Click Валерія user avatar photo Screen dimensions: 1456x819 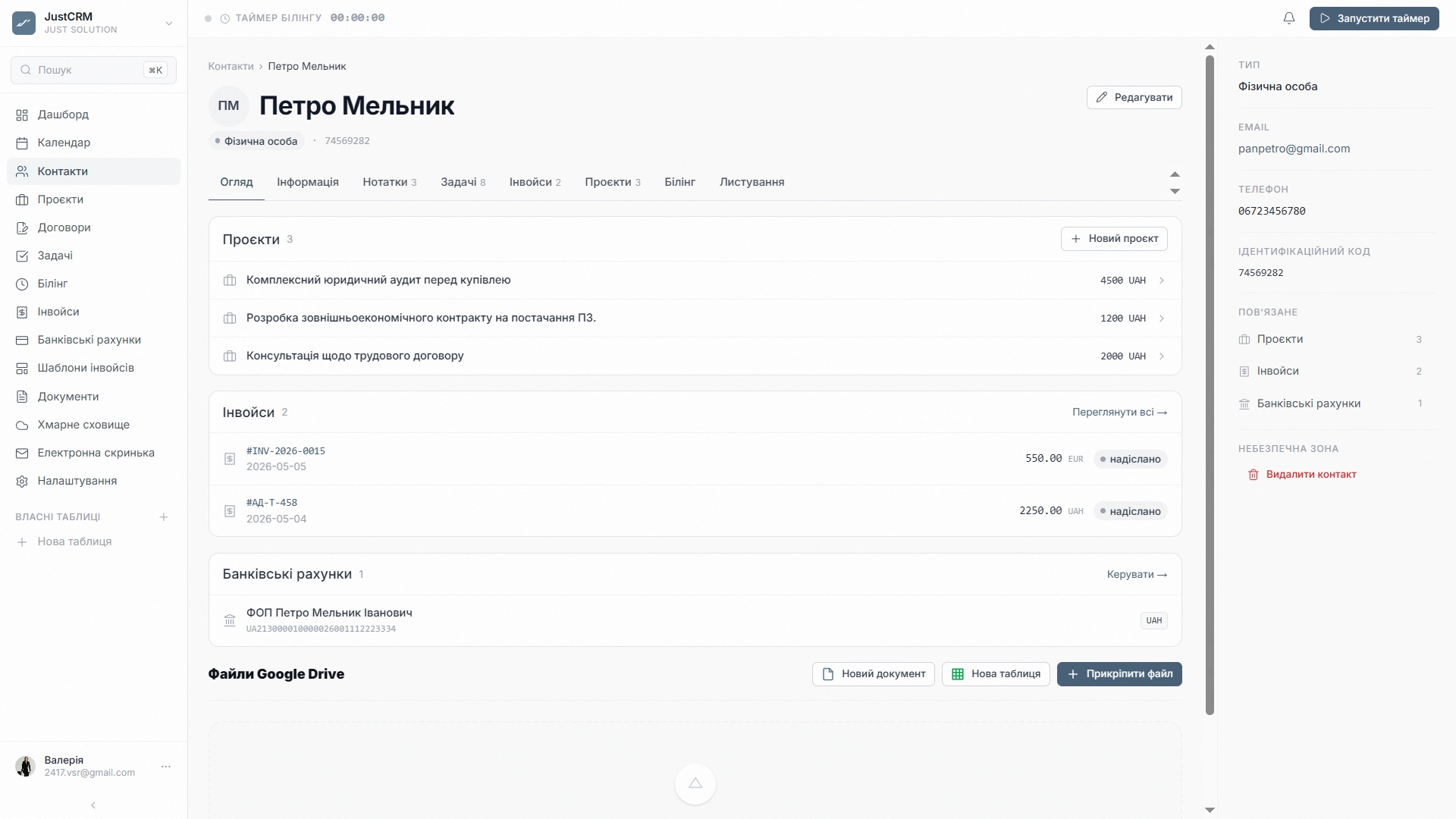(x=26, y=766)
